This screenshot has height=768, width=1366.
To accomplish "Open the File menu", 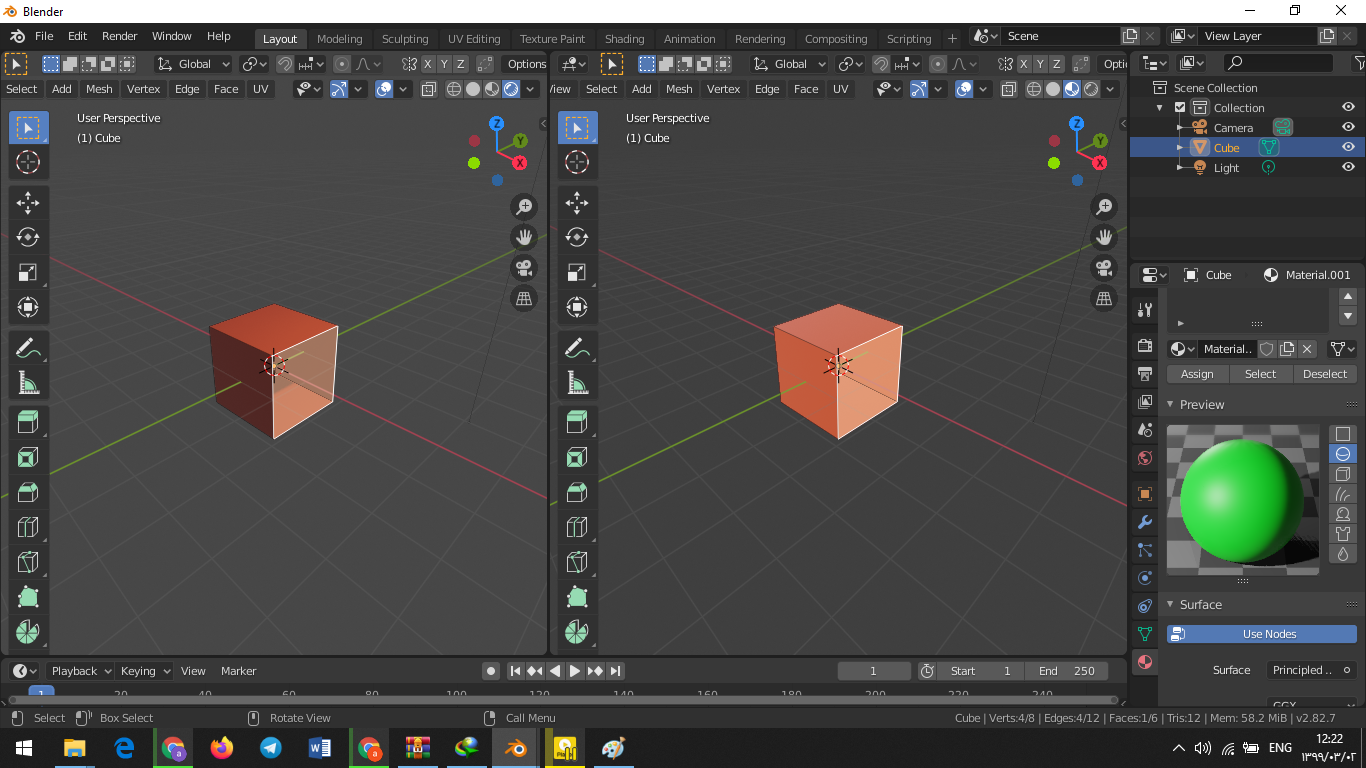I will (x=44, y=36).
